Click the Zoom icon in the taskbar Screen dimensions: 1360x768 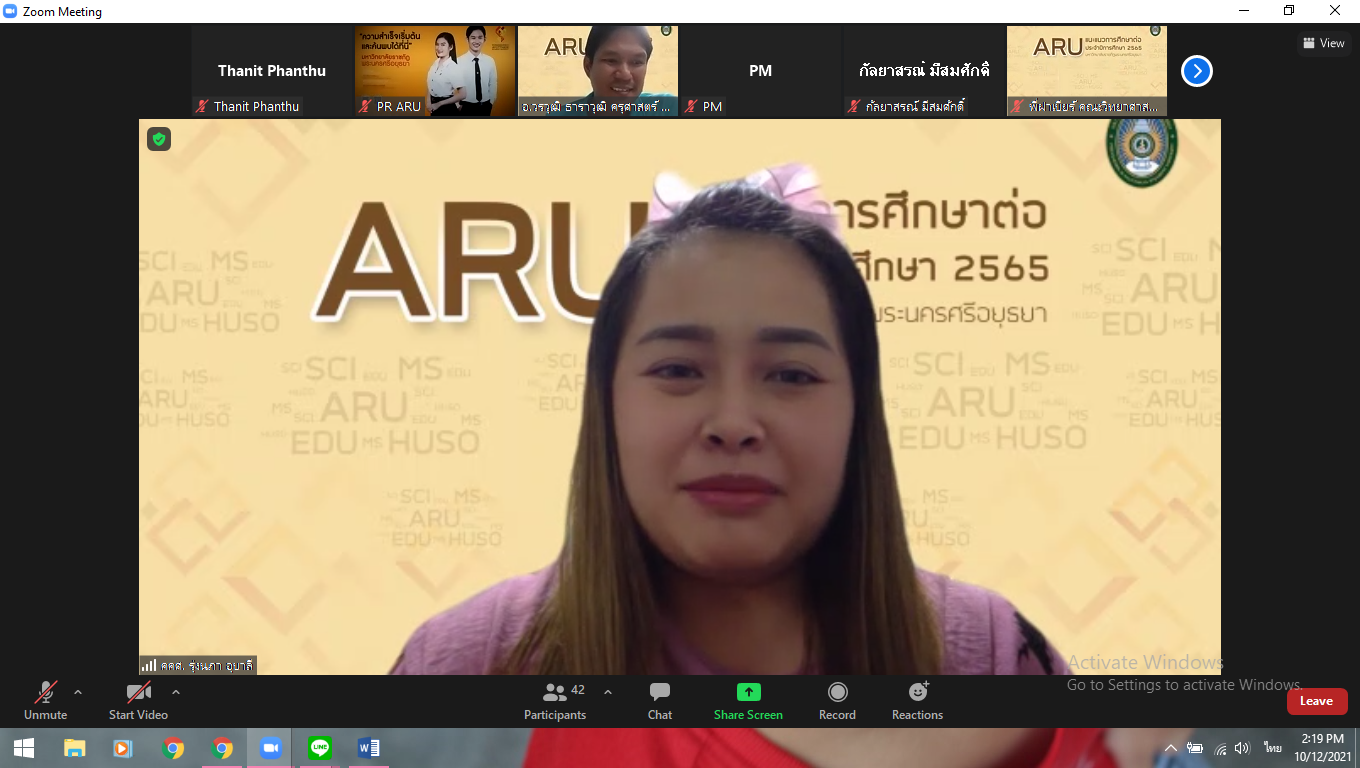coord(270,748)
